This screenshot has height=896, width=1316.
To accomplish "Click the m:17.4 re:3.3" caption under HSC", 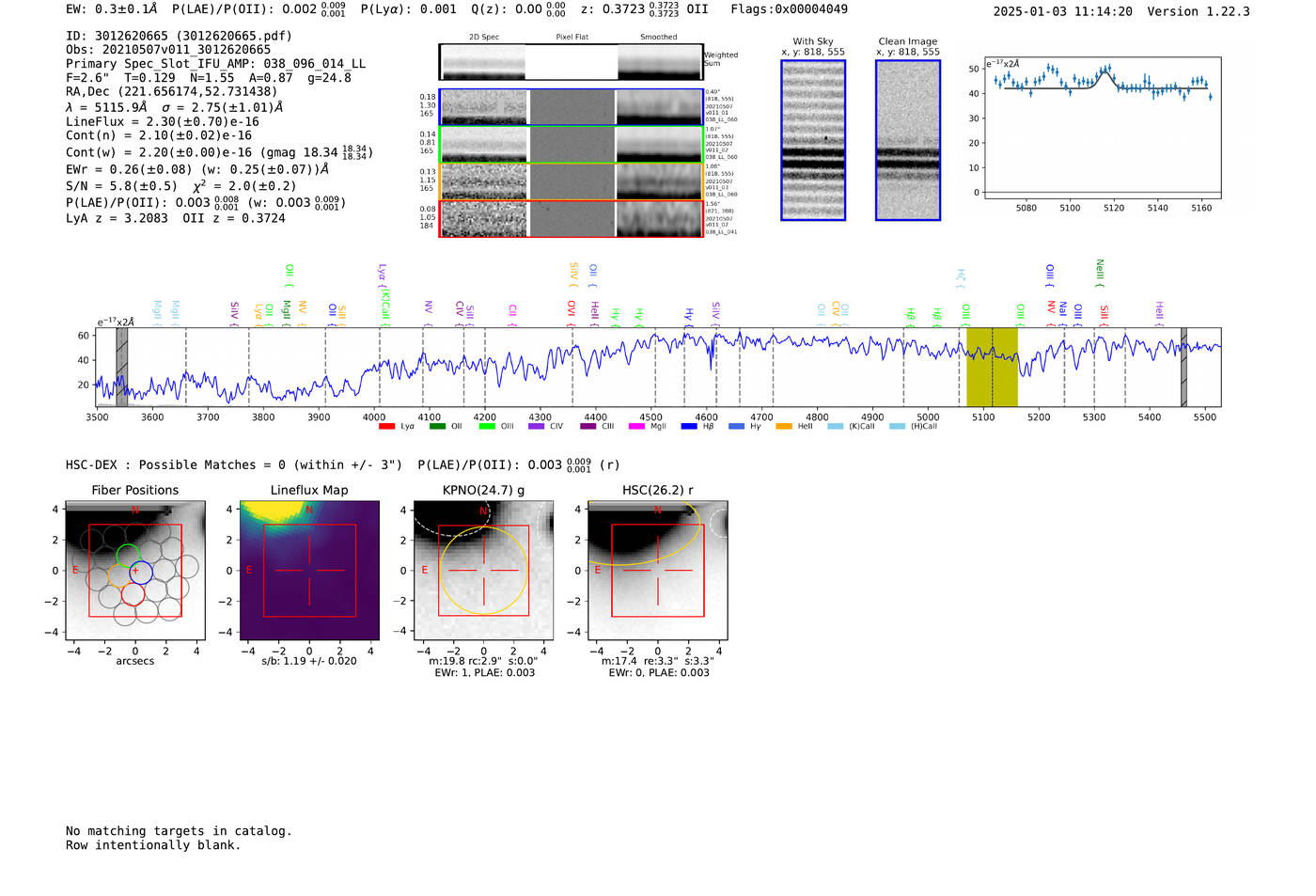I will (658, 661).
